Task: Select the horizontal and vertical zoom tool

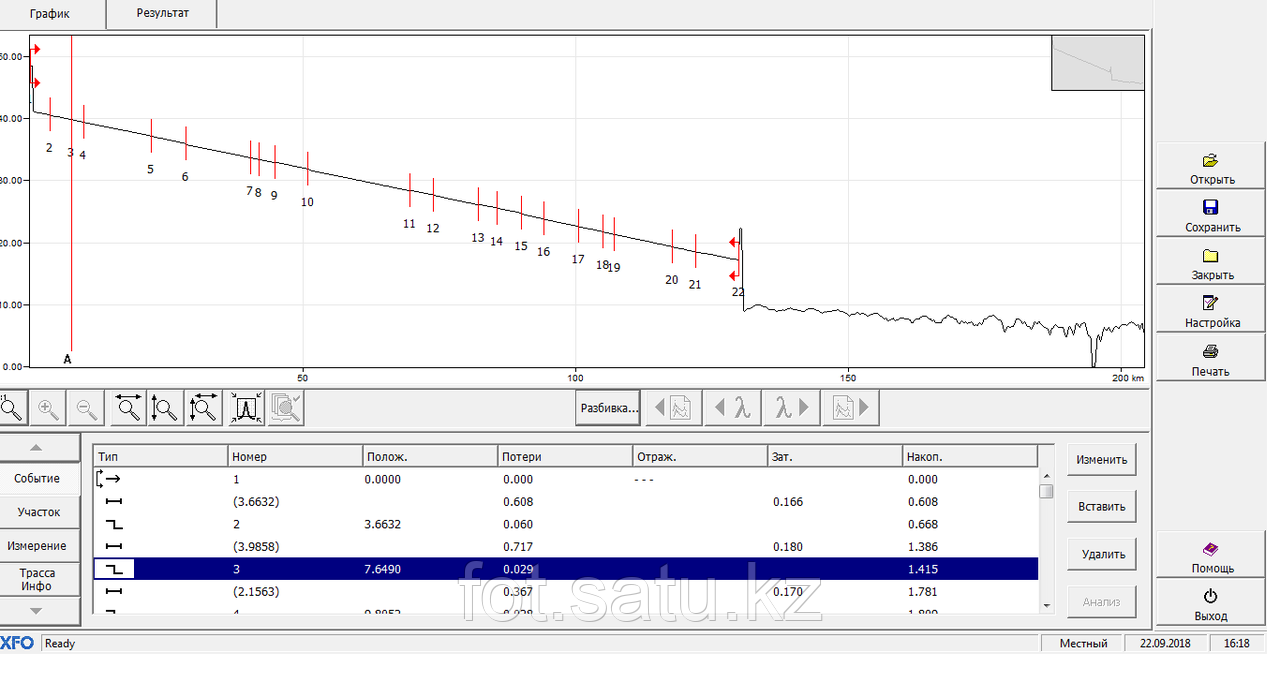Action: click(205, 408)
